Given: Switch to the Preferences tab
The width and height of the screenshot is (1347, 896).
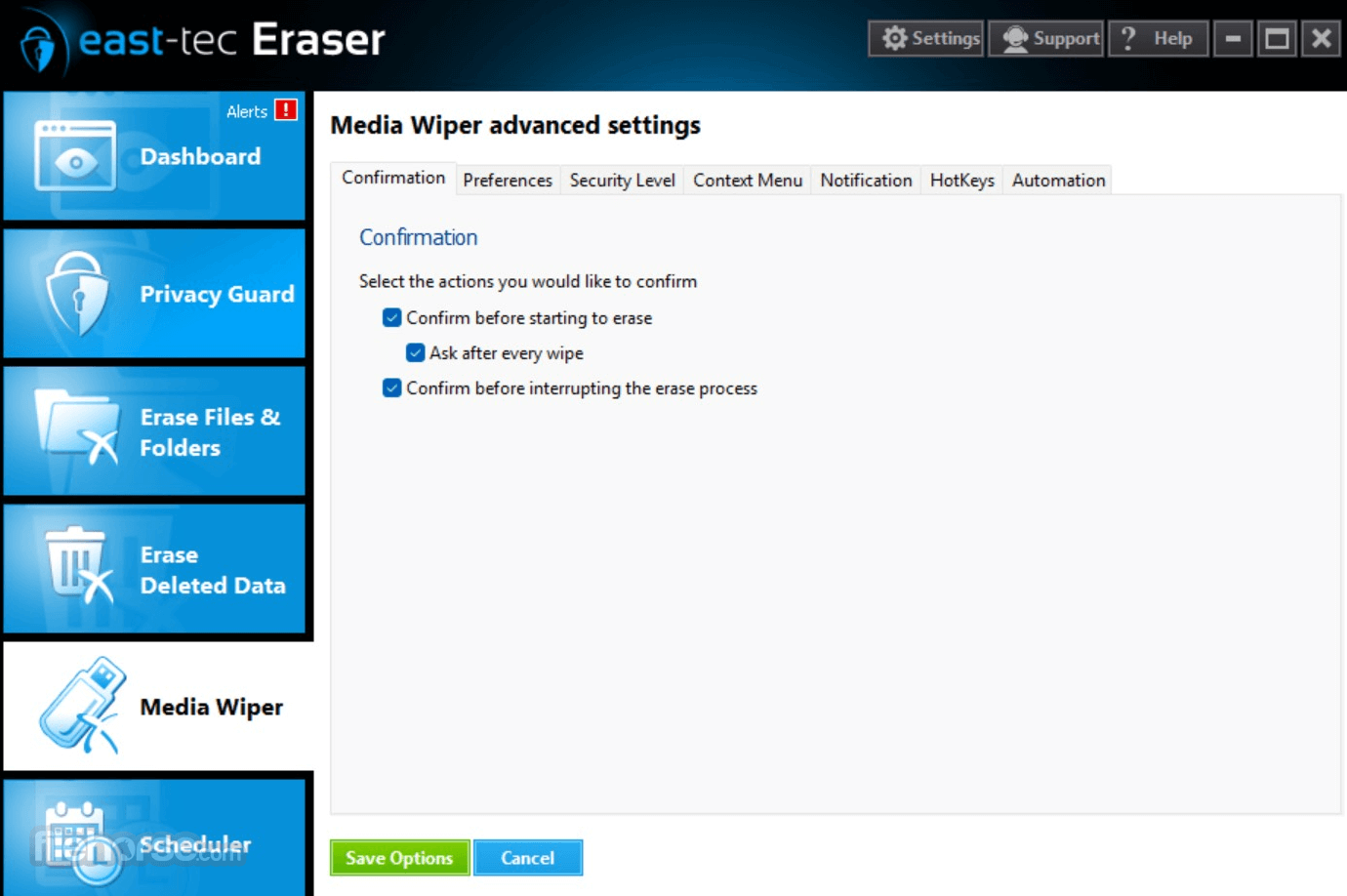Looking at the screenshot, I should coord(508,180).
